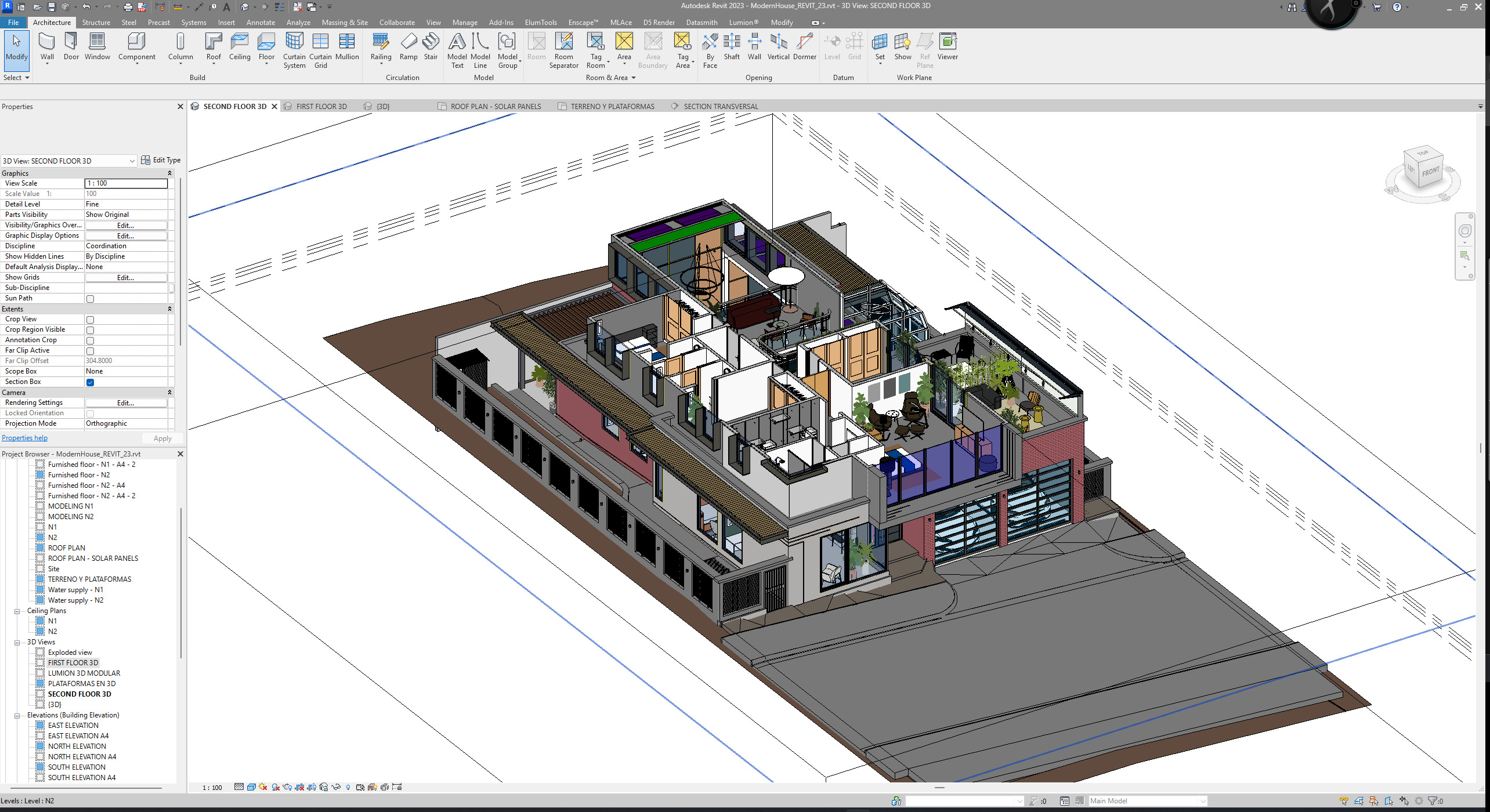The width and height of the screenshot is (1490, 812).
Task: Switch to FIRST FLOOR 3D view tab
Action: click(x=321, y=107)
